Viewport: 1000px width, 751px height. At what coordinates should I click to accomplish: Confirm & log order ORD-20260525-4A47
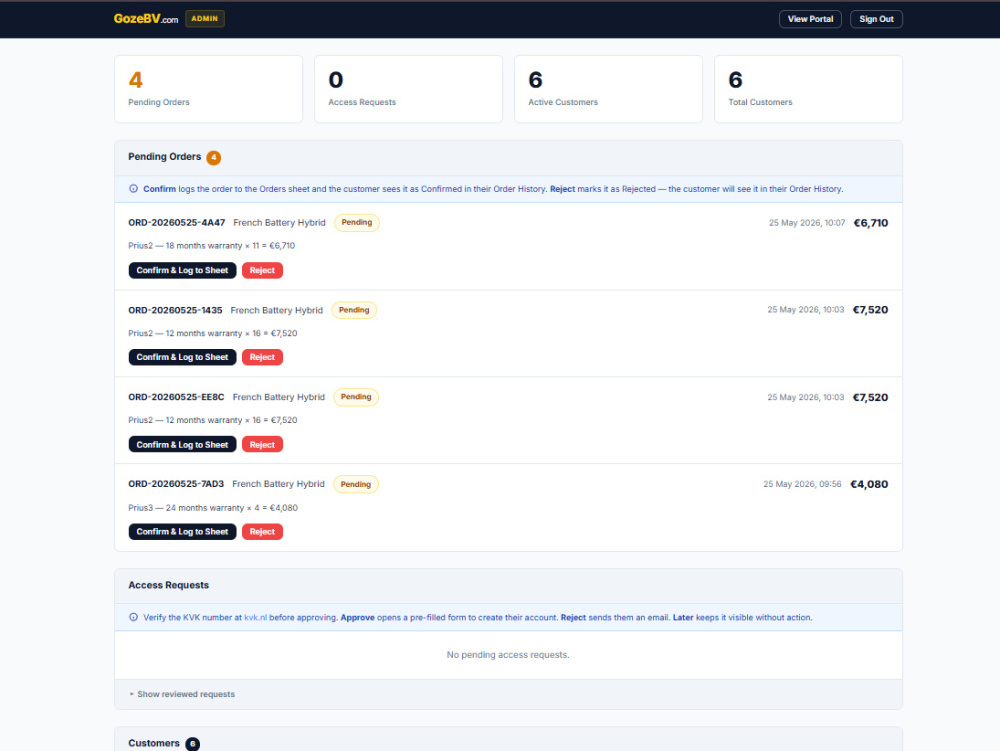[x=182, y=270]
